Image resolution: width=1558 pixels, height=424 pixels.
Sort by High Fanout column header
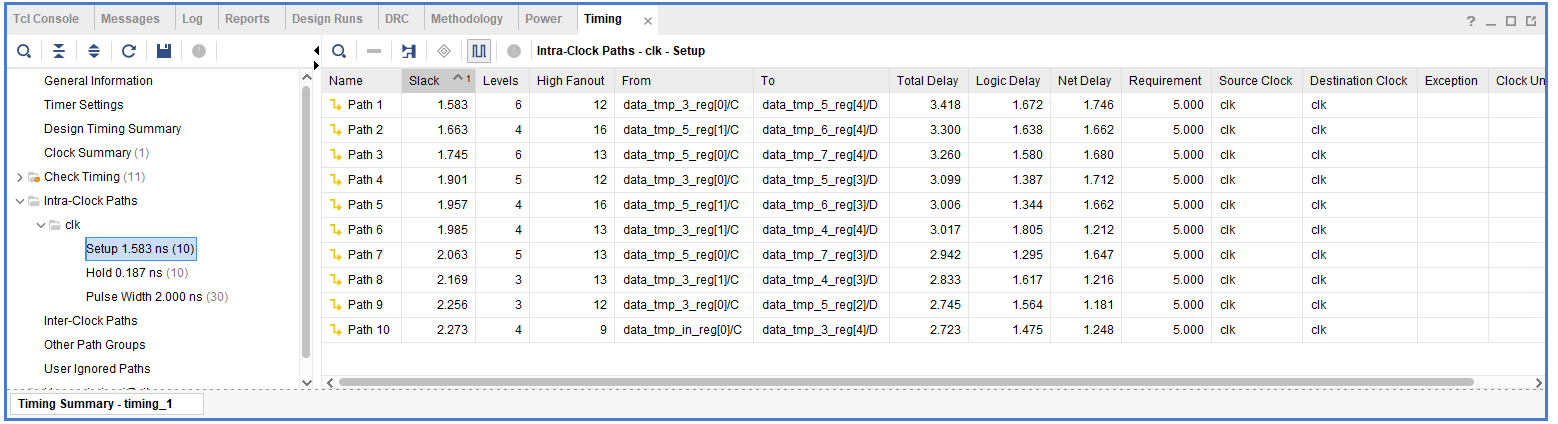click(x=571, y=81)
